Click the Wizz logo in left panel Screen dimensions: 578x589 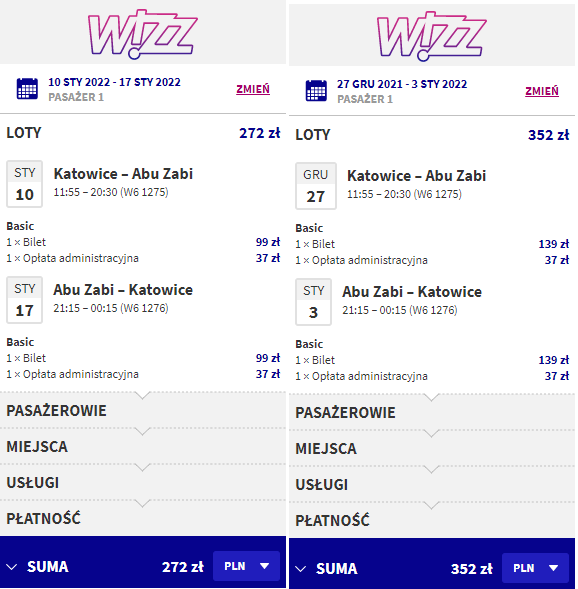point(142,34)
